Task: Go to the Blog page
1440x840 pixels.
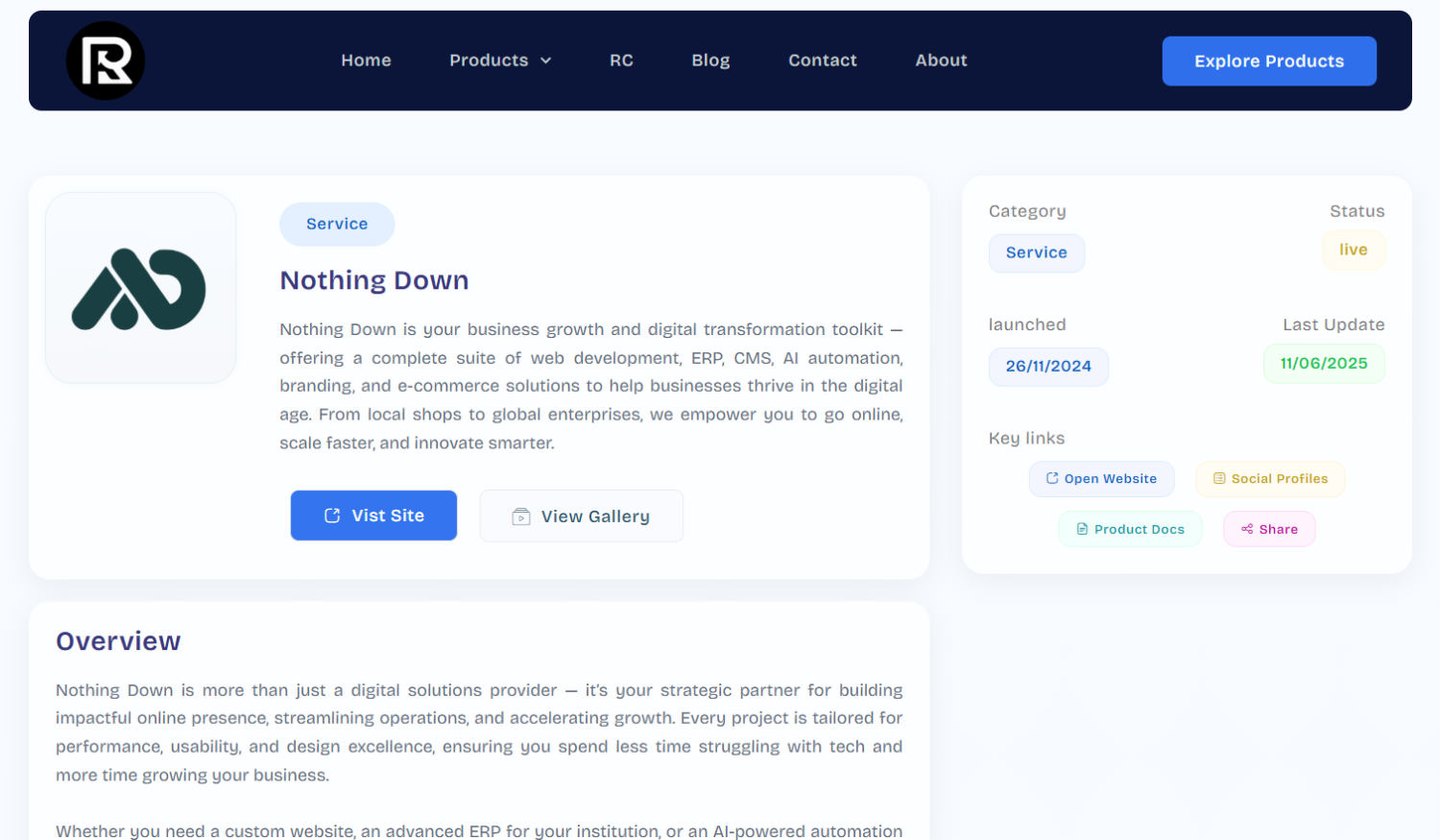Action: pyautogui.click(x=710, y=60)
